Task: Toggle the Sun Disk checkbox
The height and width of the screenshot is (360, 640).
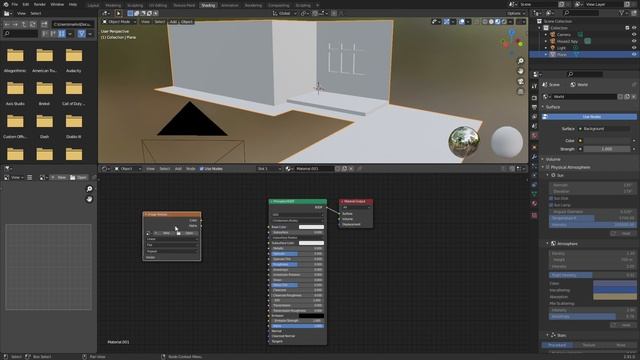Action: click(x=551, y=198)
